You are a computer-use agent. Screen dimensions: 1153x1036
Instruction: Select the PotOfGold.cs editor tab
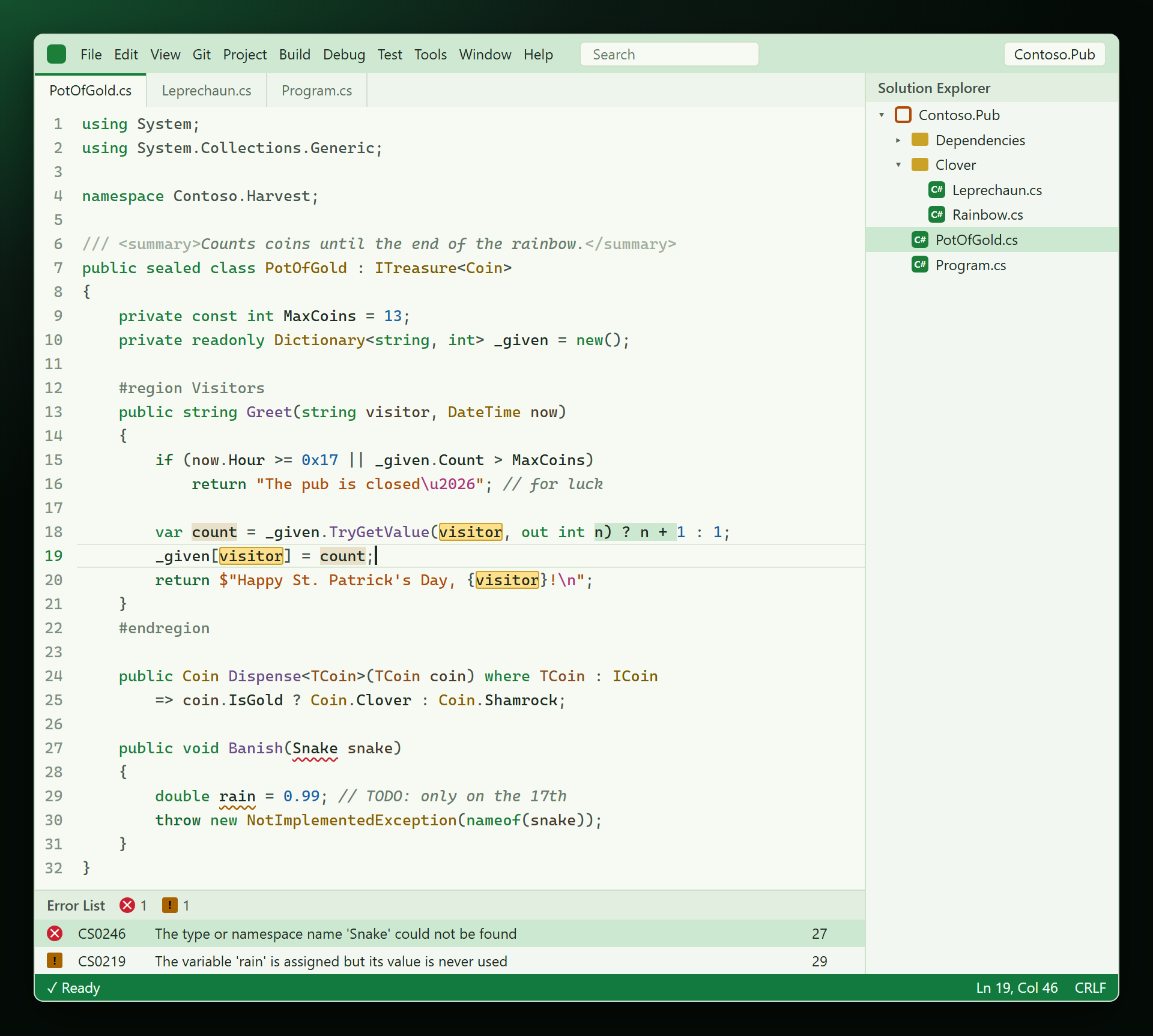90,91
